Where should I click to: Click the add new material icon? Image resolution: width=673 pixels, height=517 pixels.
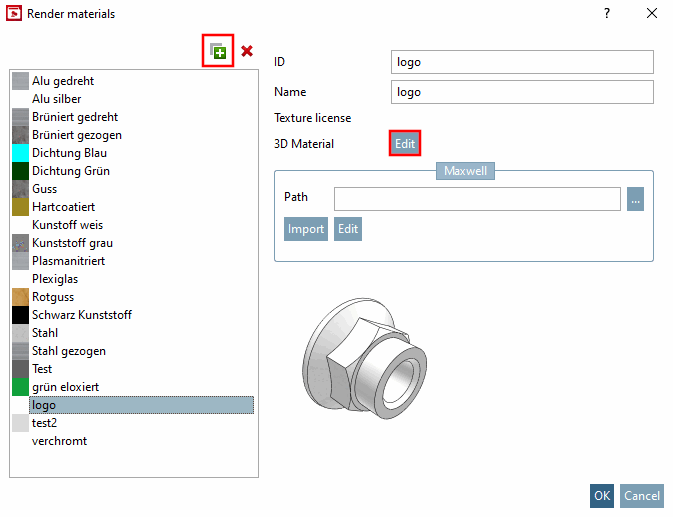[x=218, y=51]
